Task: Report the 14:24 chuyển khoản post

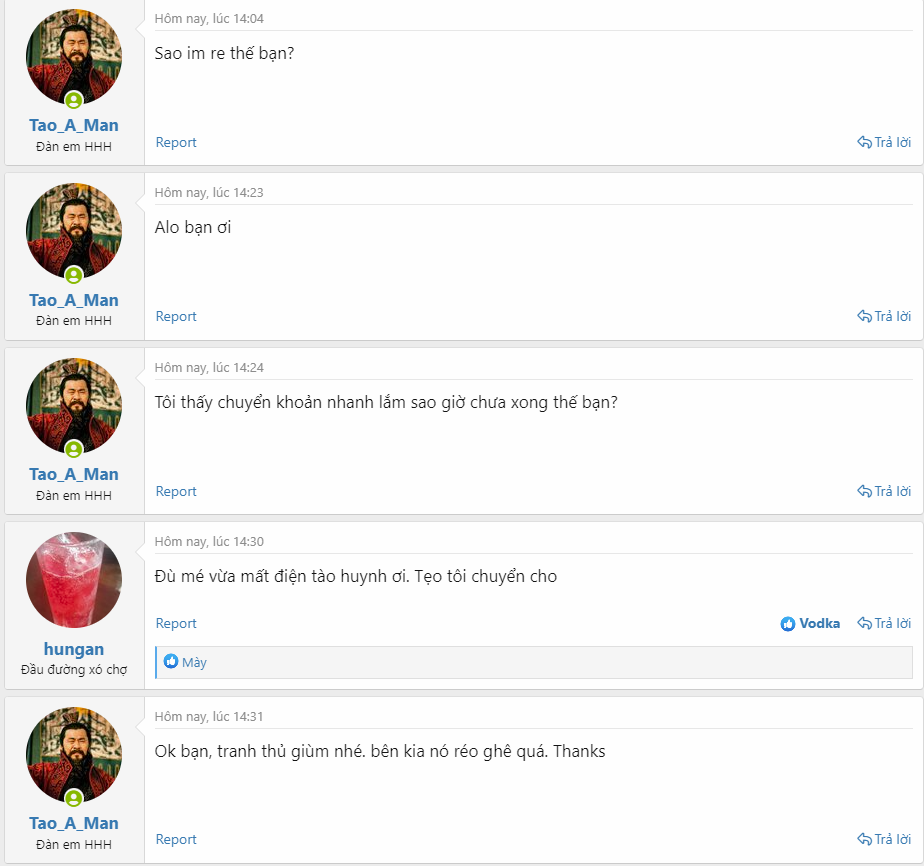Action: tap(176, 491)
